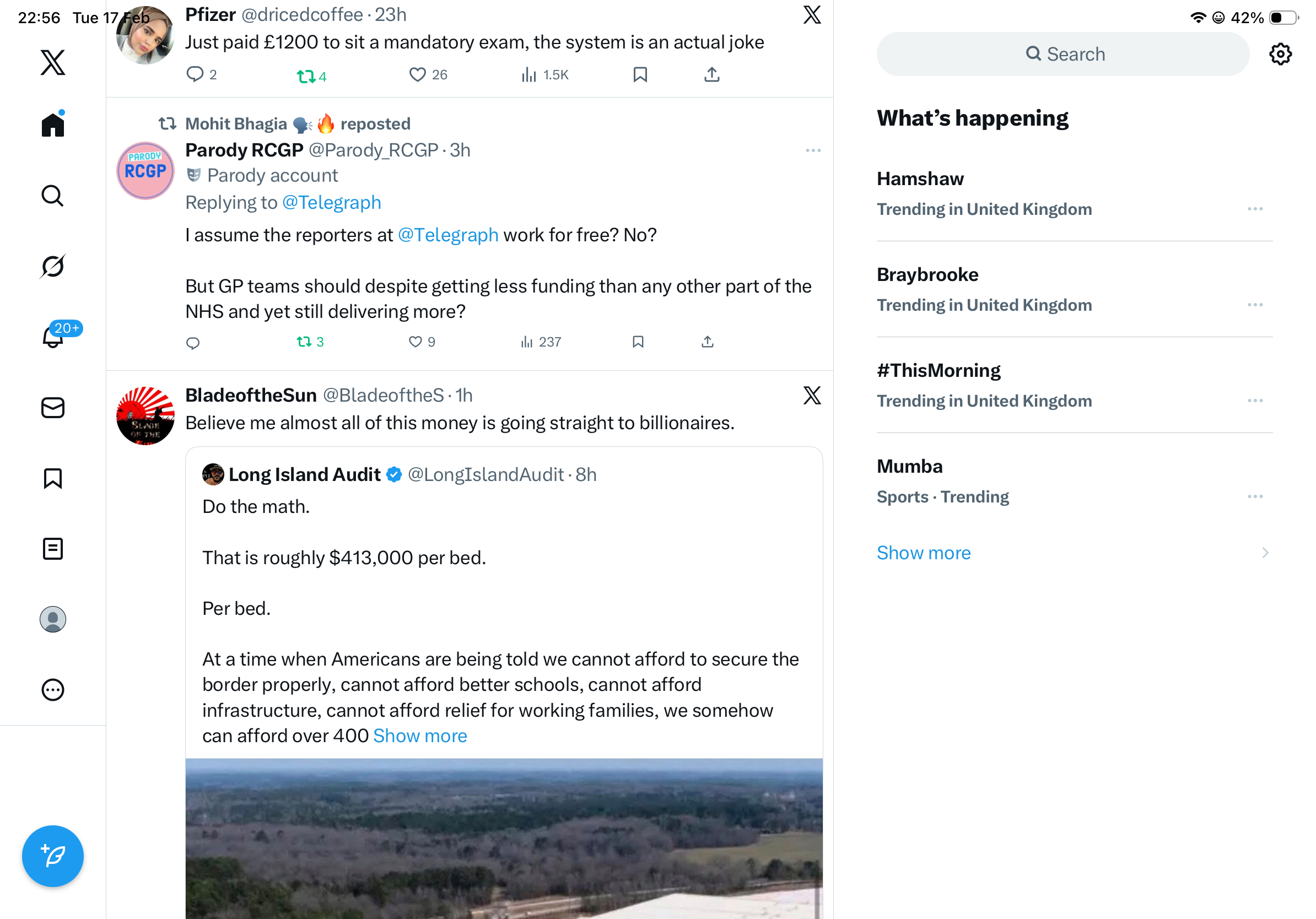Open the Notifications bell with 20+ badge
The image size is (1316, 919).
(53, 336)
